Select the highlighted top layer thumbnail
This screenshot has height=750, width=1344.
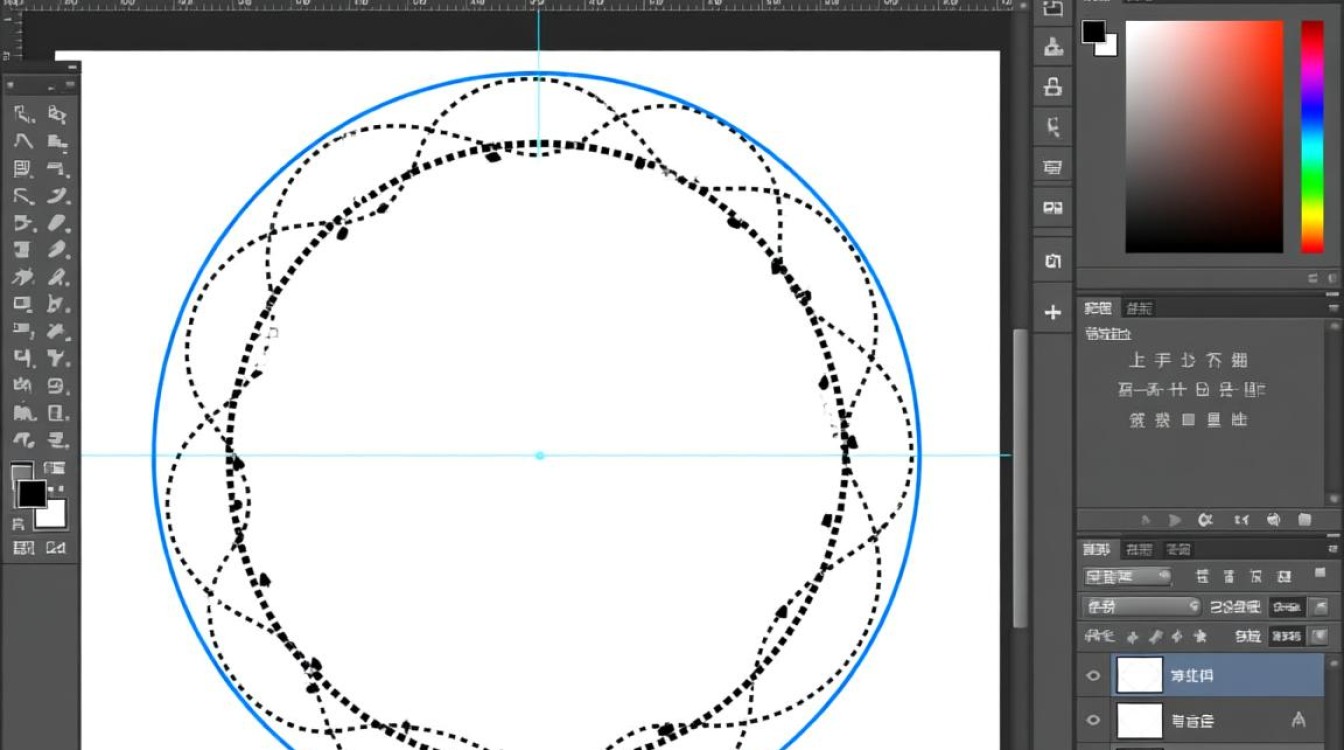[x=1139, y=676]
